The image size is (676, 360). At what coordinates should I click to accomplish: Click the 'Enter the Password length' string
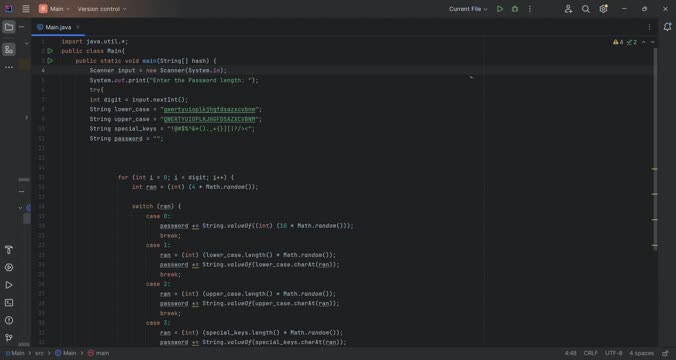coord(202,81)
